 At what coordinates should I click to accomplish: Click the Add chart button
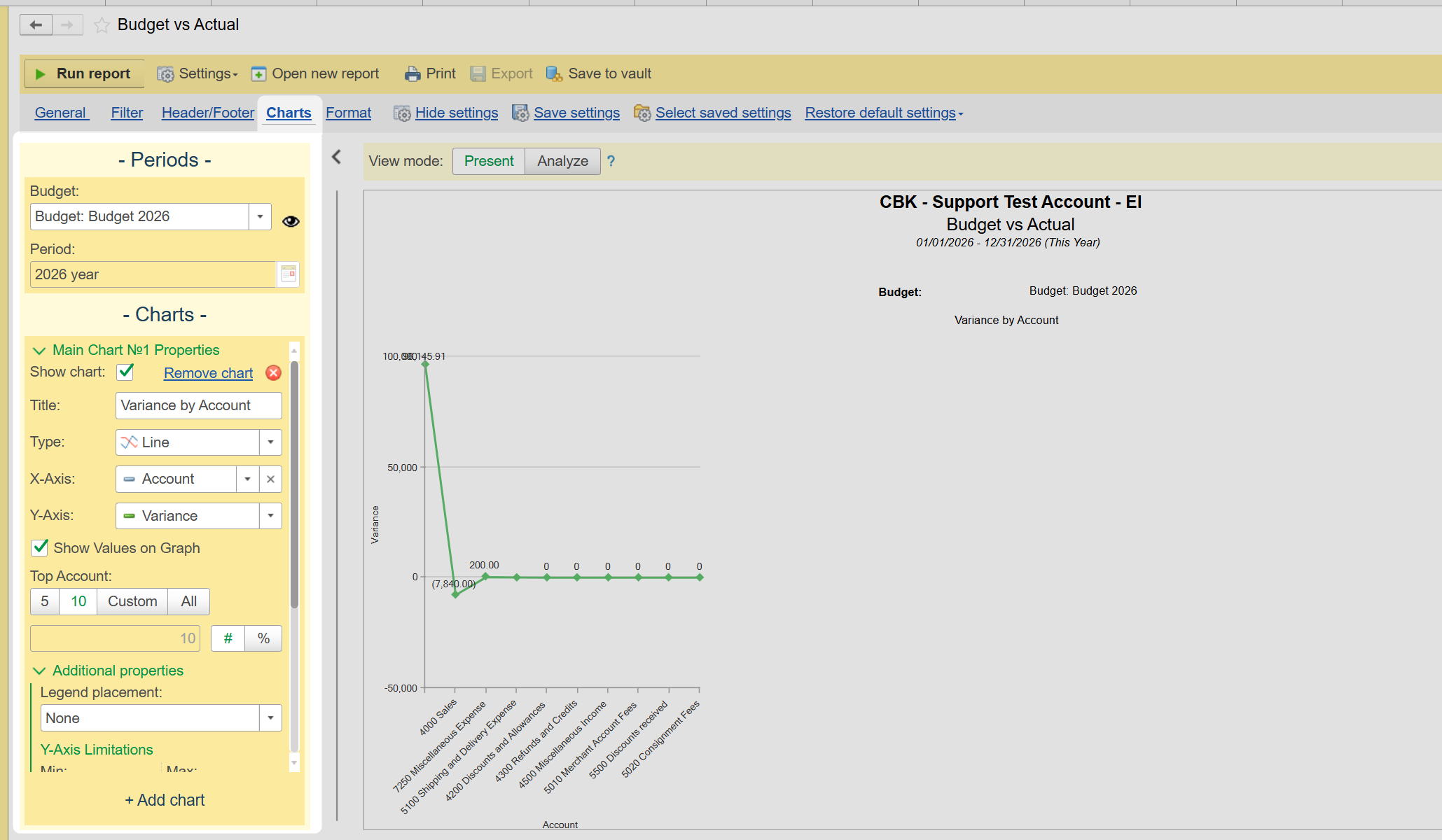pos(165,800)
